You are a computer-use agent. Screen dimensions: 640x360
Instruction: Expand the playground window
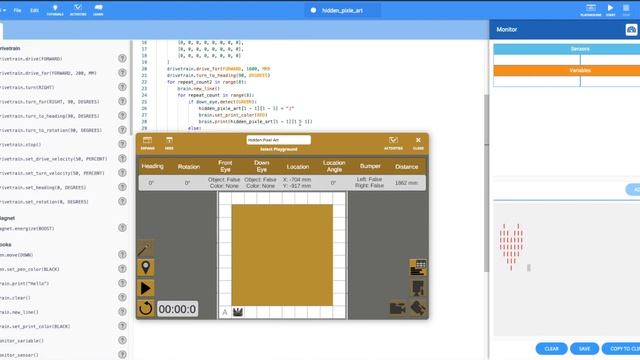(147, 143)
